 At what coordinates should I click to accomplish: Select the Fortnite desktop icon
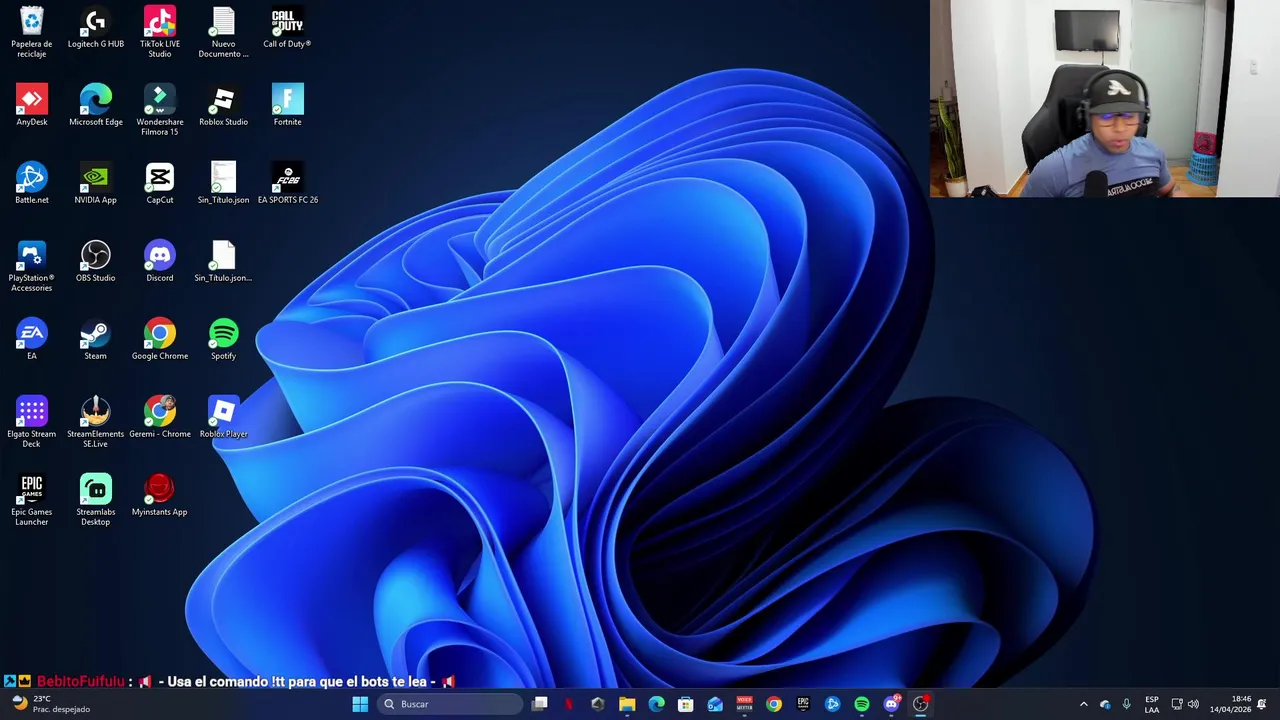pos(287,106)
